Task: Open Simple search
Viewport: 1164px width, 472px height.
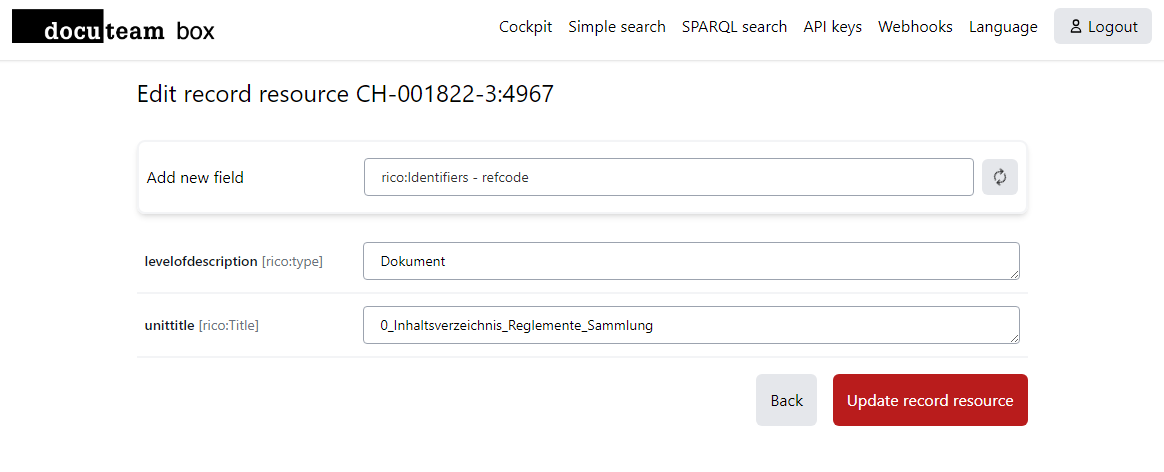Action: click(617, 27)
